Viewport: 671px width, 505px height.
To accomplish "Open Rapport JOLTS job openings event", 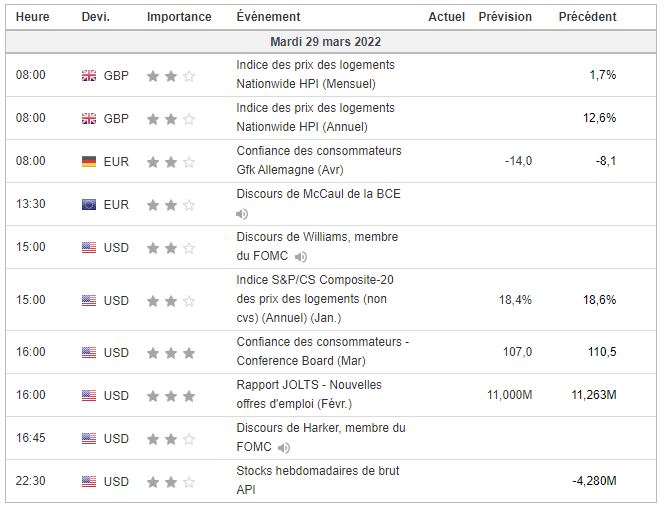I will [x=309, y=395].
